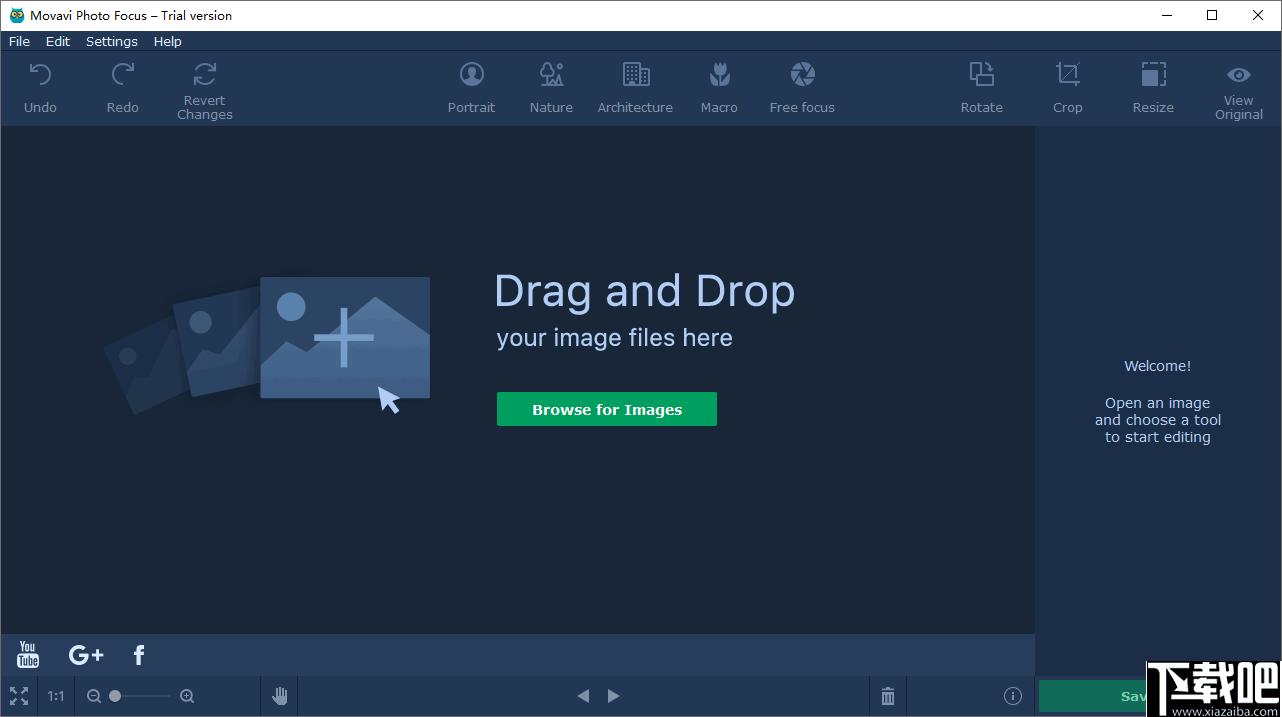Screen dimensions: 1282x717
Task: Open the Architecture focus tool
Action: (x=635, y=88)
